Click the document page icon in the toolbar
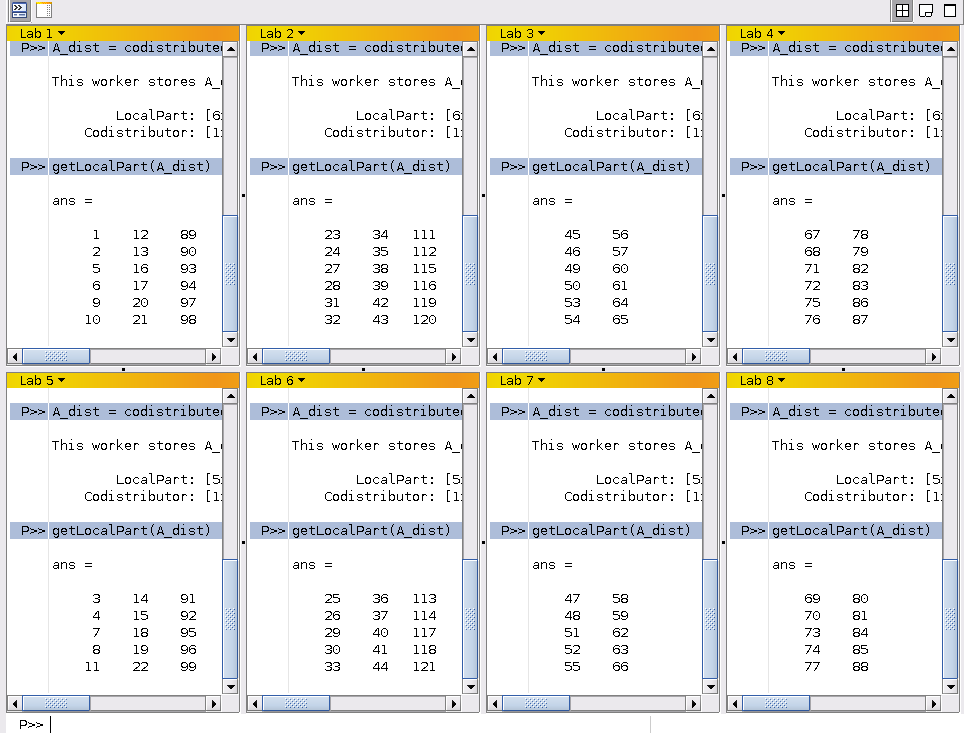 click(44, 10)
